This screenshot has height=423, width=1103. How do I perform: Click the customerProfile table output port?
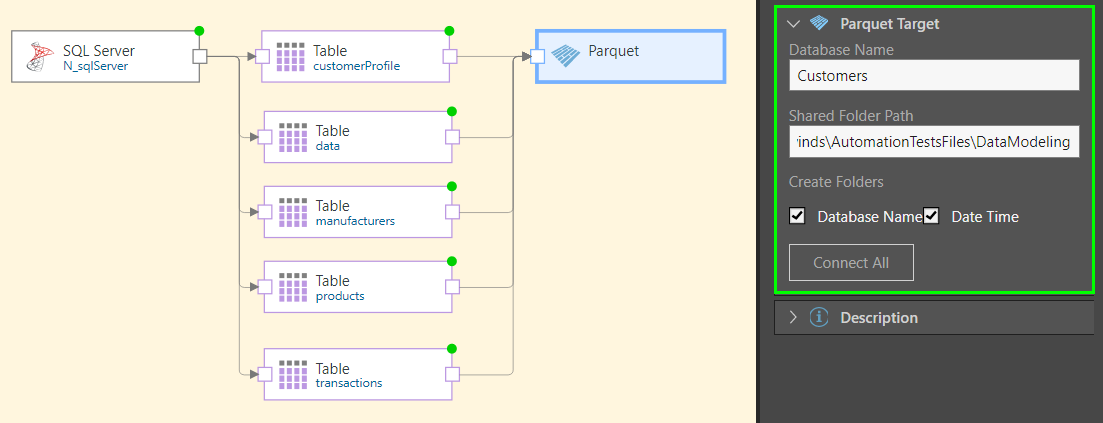tap(450, 56)
